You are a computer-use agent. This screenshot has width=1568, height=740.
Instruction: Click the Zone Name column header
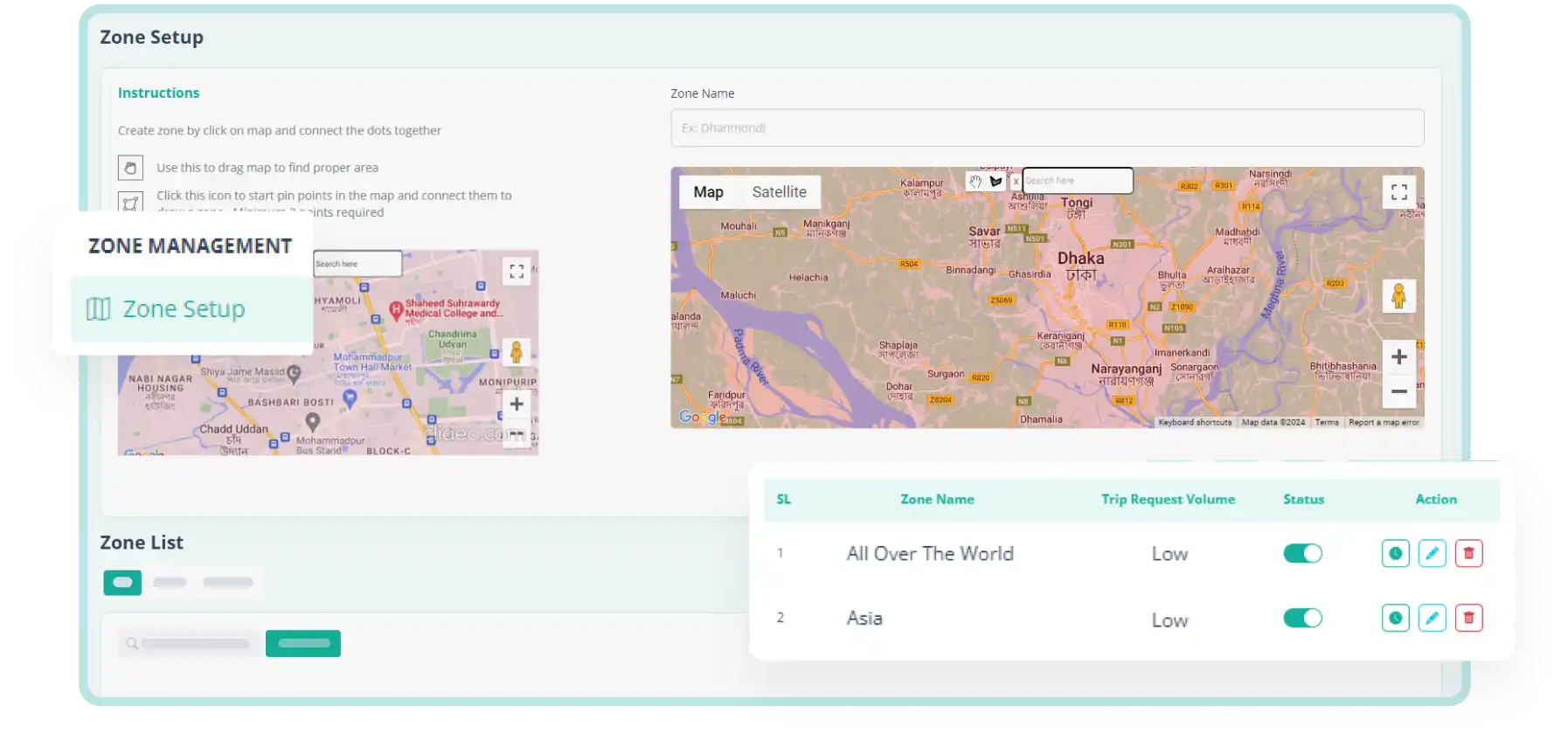937,500
